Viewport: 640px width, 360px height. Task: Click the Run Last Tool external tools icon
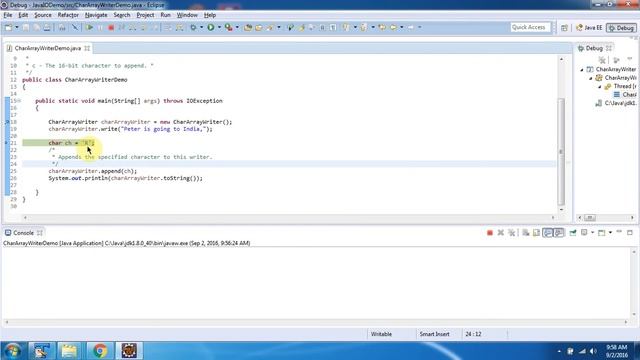point(229,27)
